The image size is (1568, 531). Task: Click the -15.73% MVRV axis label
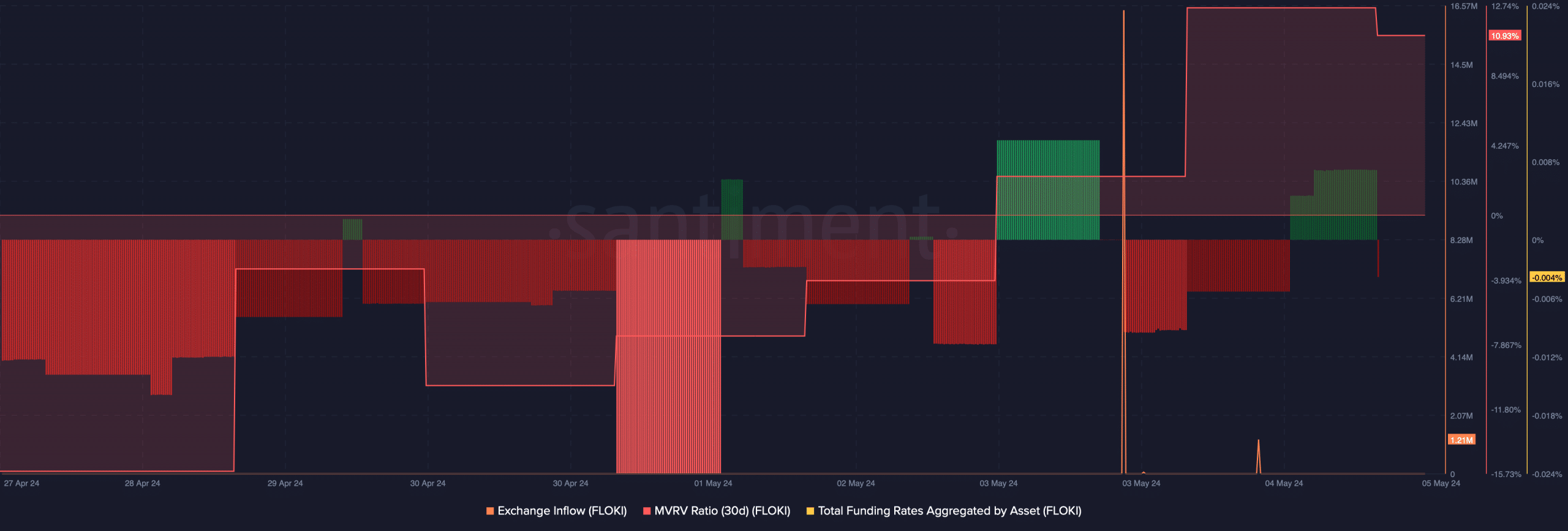pos(1506,474)
